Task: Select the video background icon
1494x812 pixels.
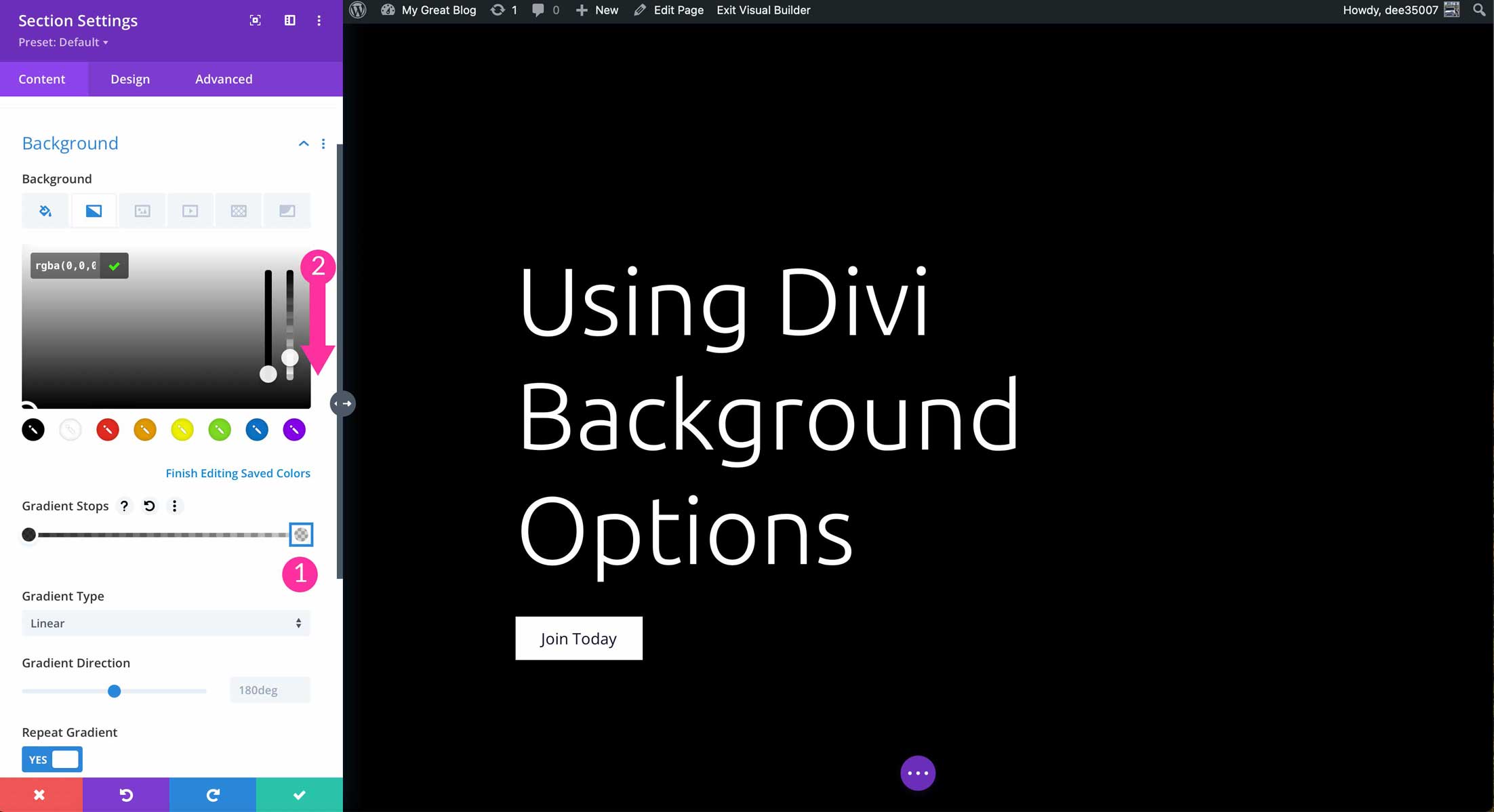Action: pyautogui.click(x=189, y=210)
